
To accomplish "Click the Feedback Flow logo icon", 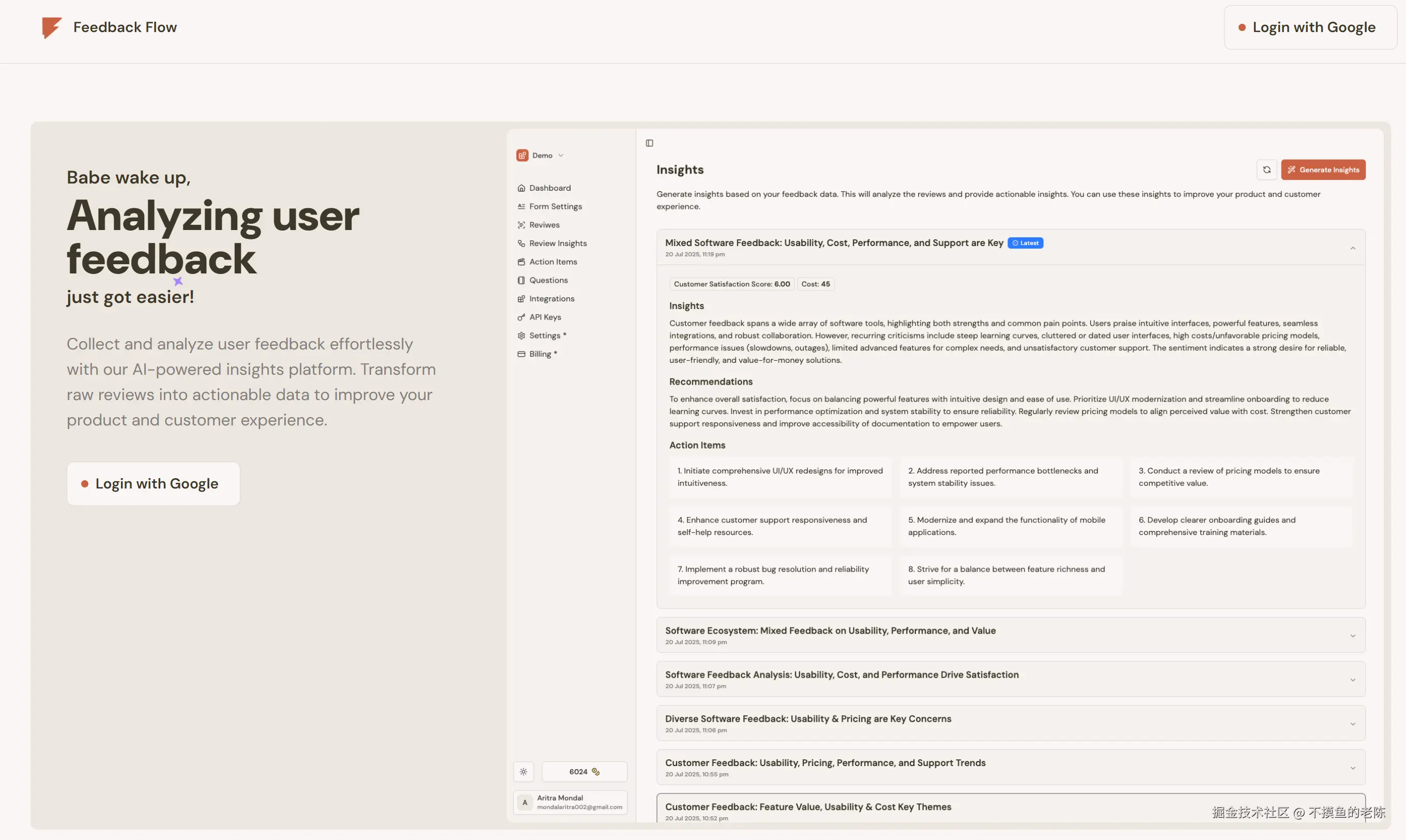I will pos(52,26).
